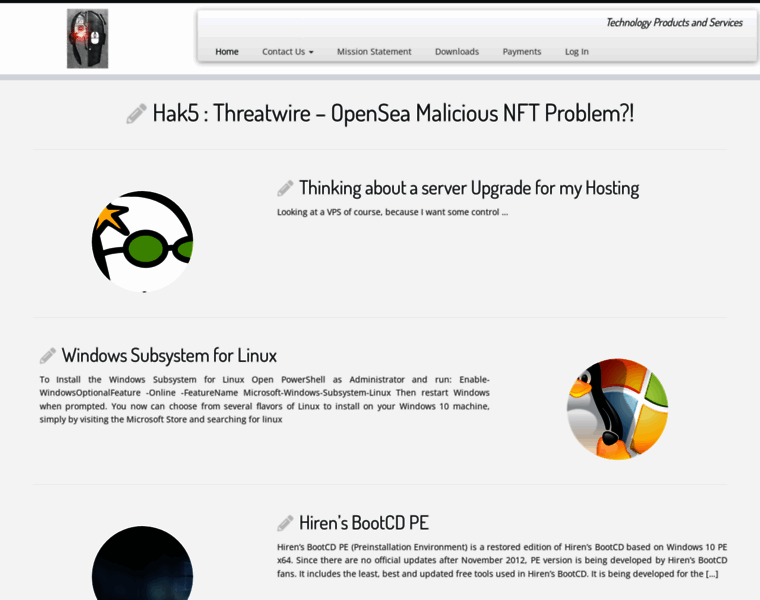
Task: Click pencil icon beside Windows Subsystem title
Action: [48, 356]
